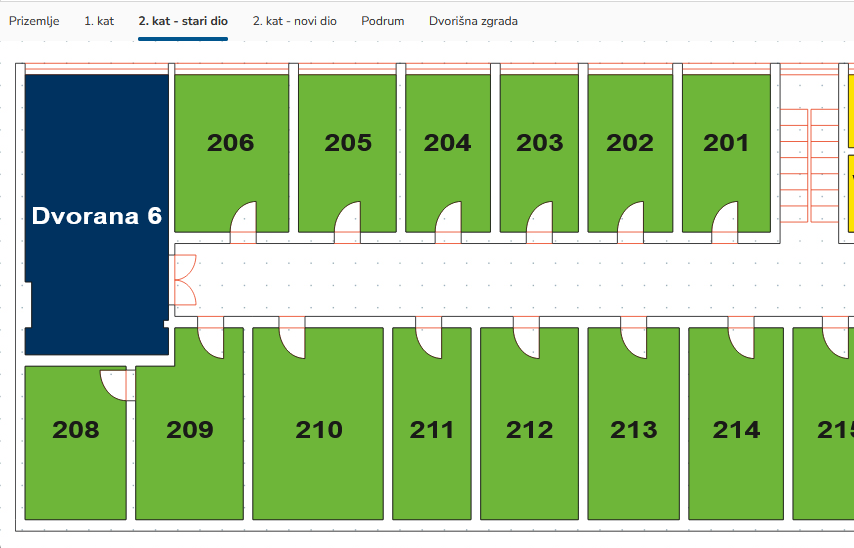Select the blue Dvorana 6 hall
The image size is (854, 548).
(95, 215)
